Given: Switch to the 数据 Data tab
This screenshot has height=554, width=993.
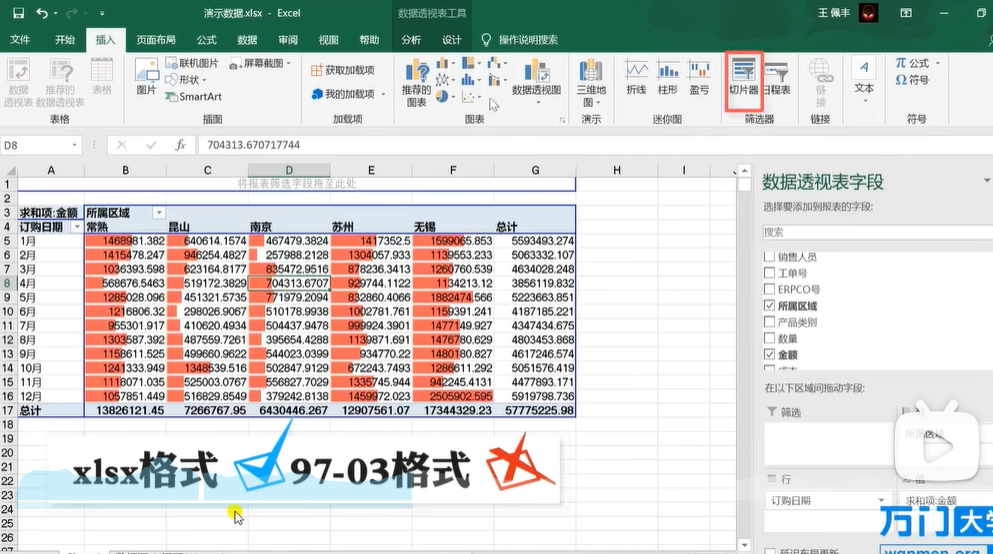Looking at the screenshot, I should click(x=247, y=40).
